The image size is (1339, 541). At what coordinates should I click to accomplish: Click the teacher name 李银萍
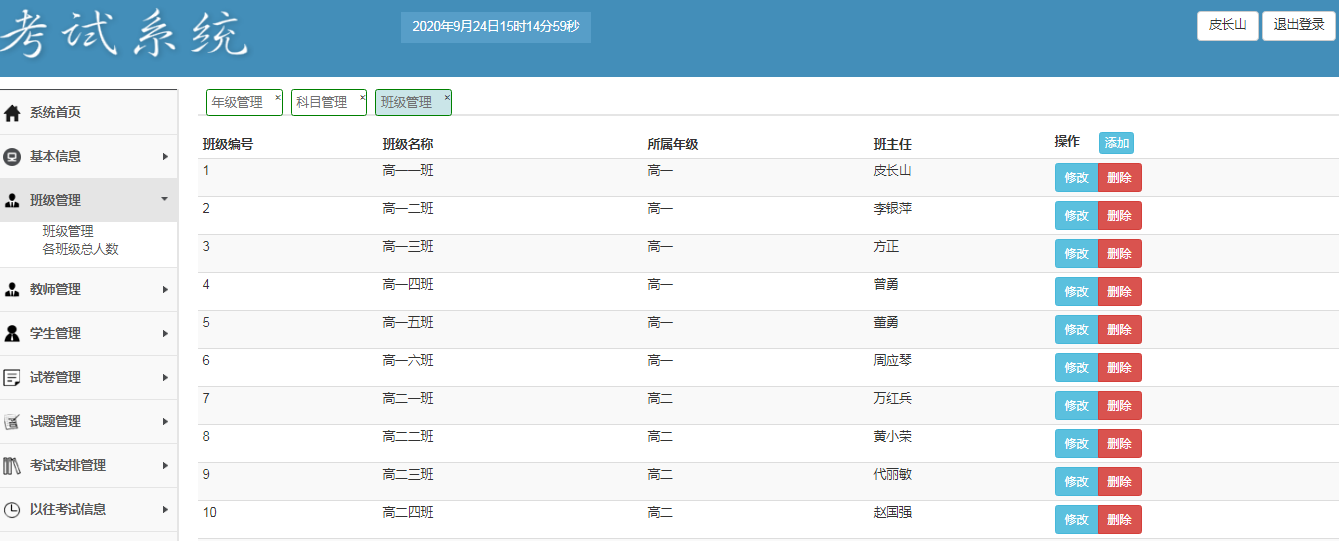(x=892, y=209)
